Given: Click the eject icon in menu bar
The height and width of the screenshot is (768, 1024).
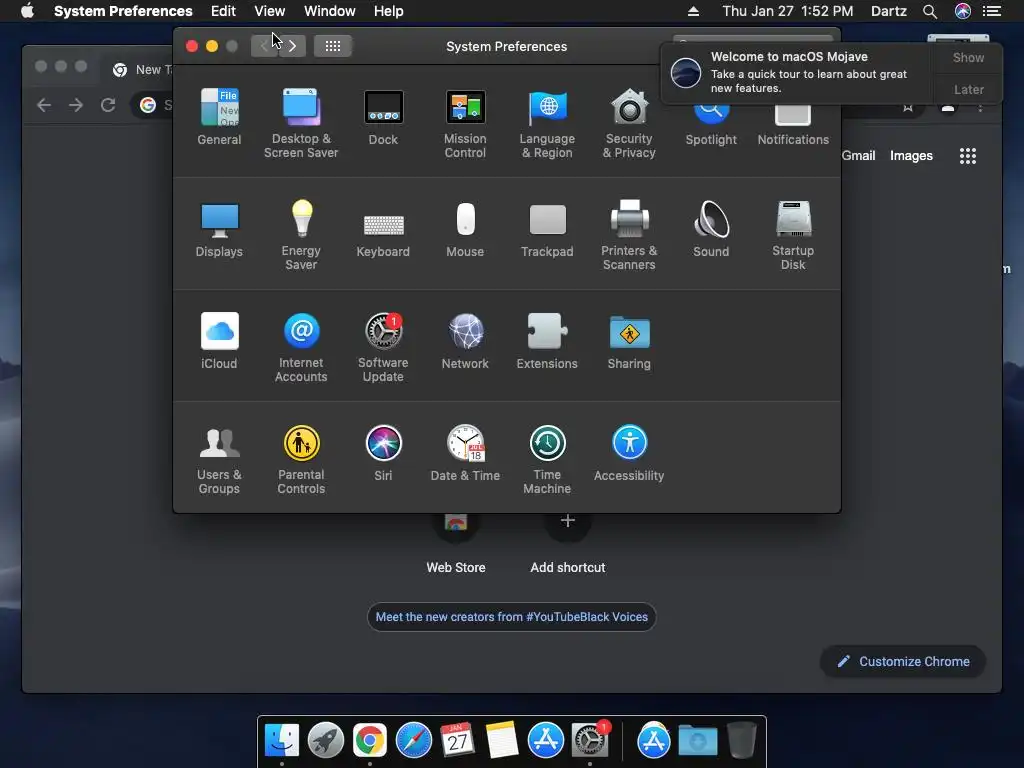Looking at the screenshot, I should [x=694, y=11].
